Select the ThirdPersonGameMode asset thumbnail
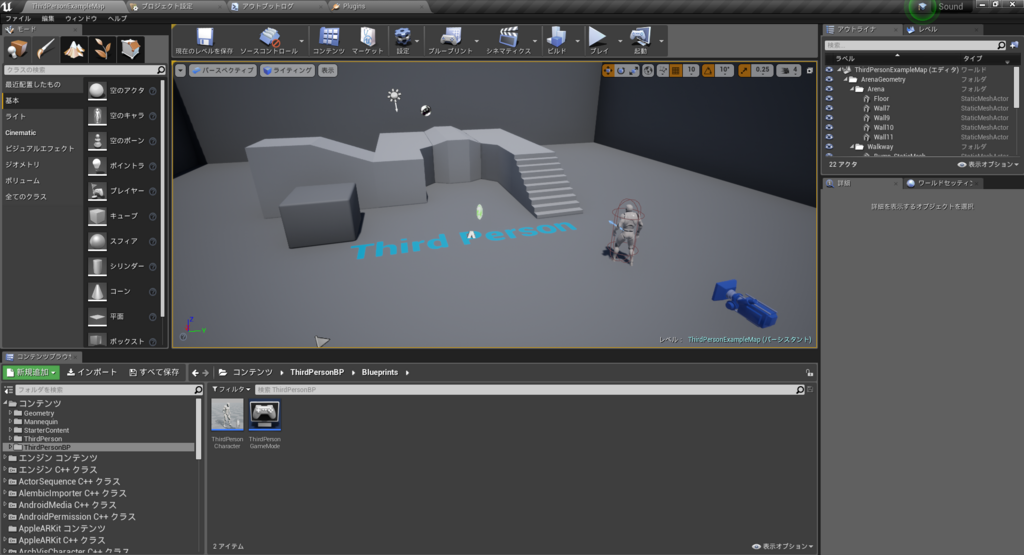This screenshot has height=555, width=1024. [x=264, y=415]
